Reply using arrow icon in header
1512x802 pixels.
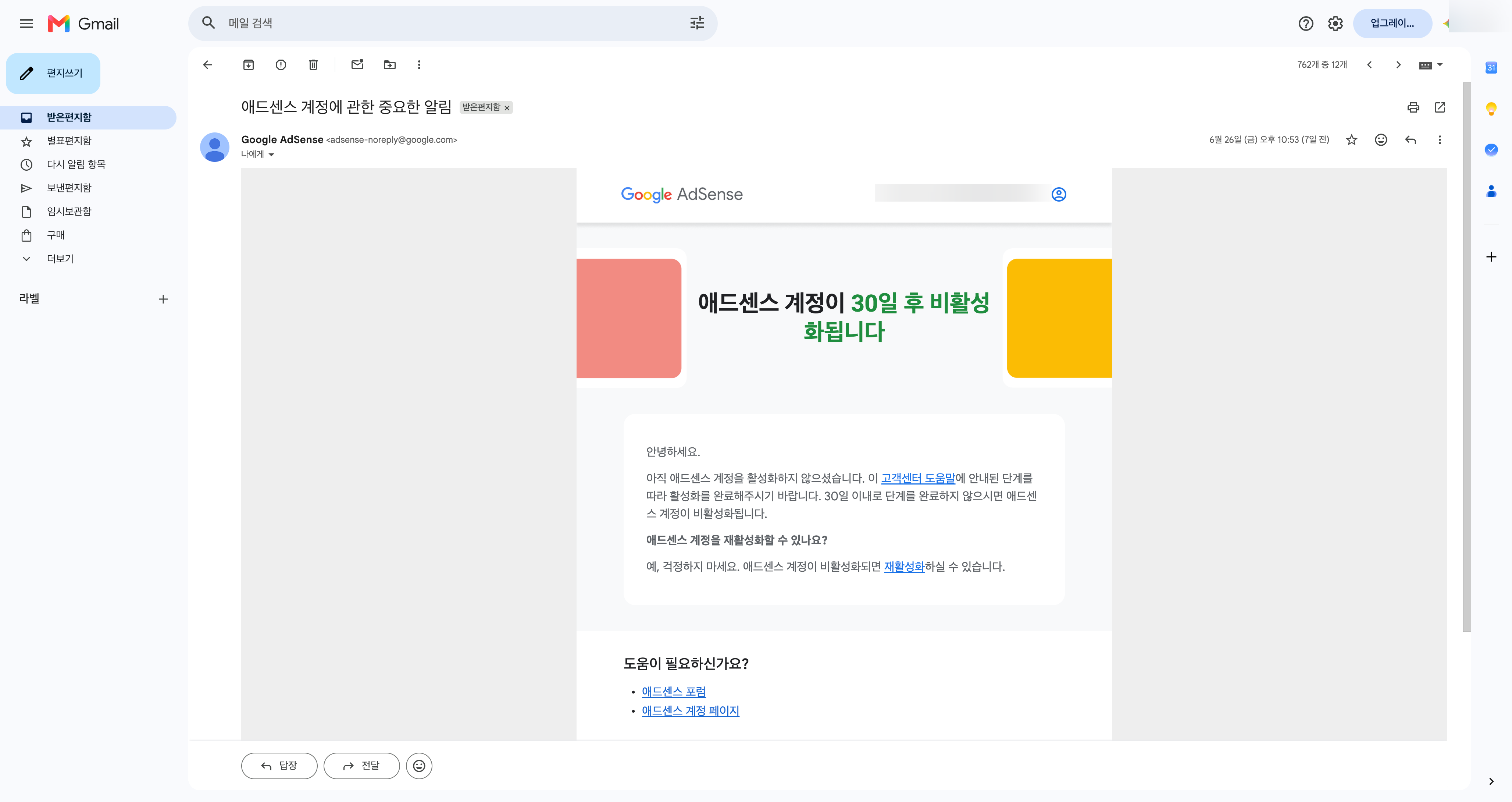pos(1411,140)
